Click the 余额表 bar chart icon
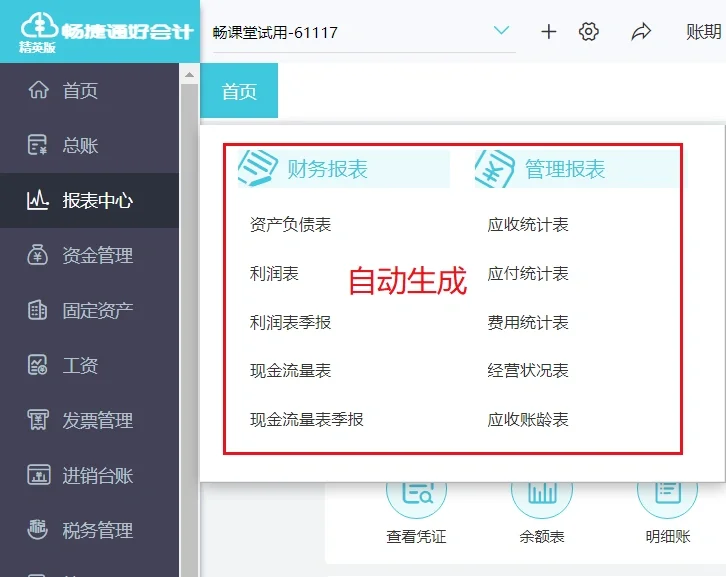This screenshot has width=726, height=577. (x=542, y=500)
